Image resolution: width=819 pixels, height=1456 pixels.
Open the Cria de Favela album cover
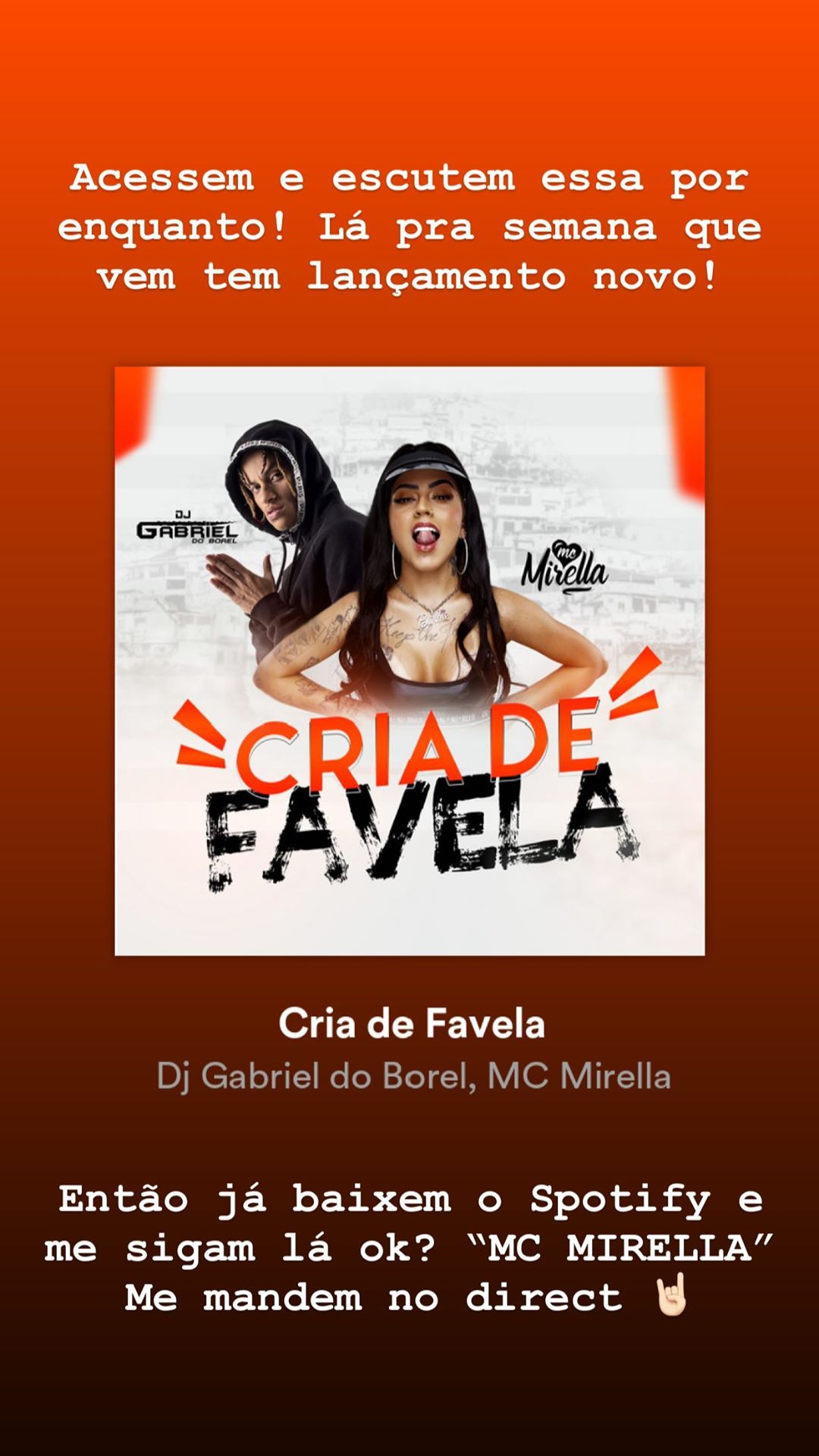[x=409, y=661]
